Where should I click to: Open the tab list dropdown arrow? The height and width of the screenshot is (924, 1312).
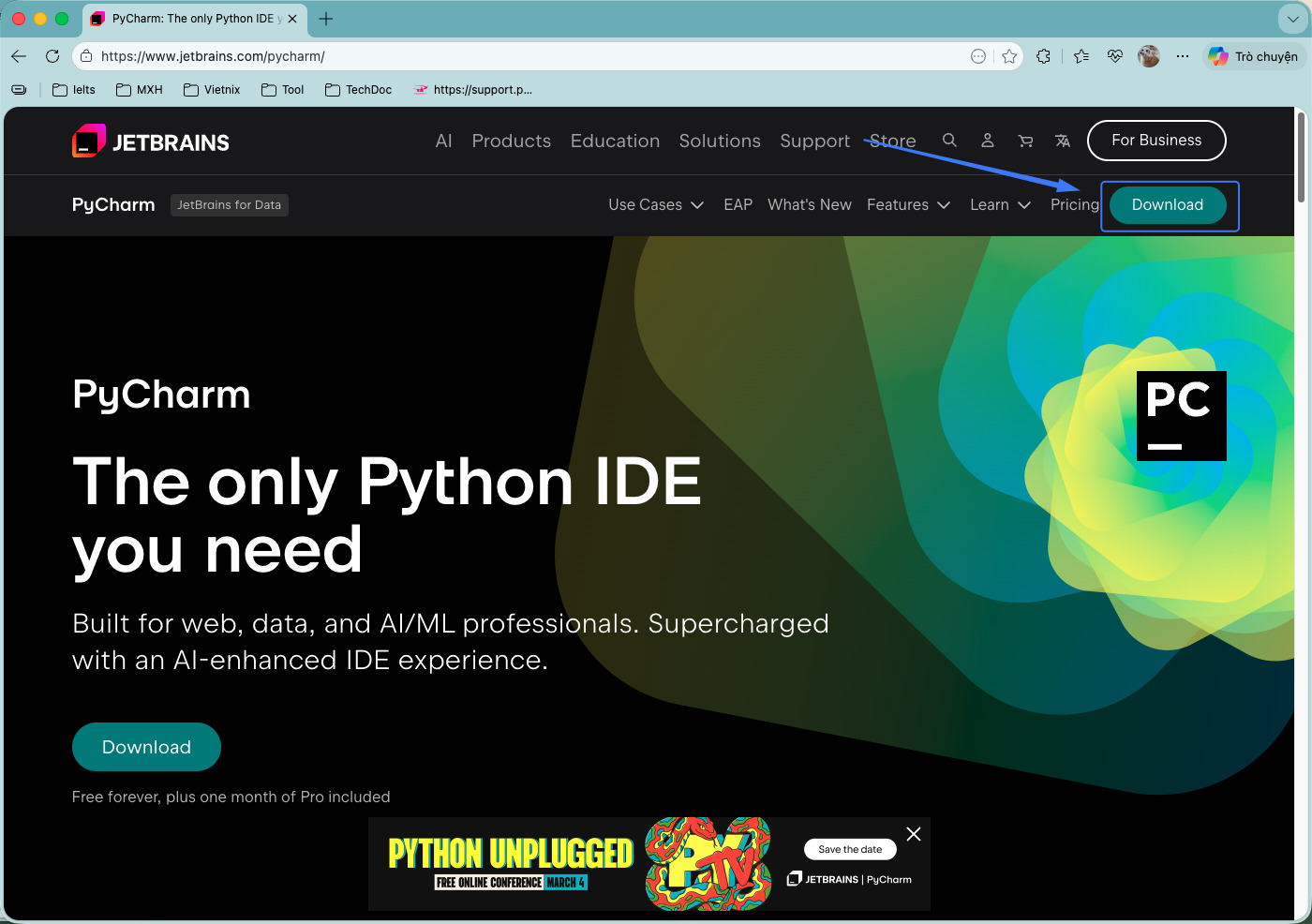pos(1291,19)
